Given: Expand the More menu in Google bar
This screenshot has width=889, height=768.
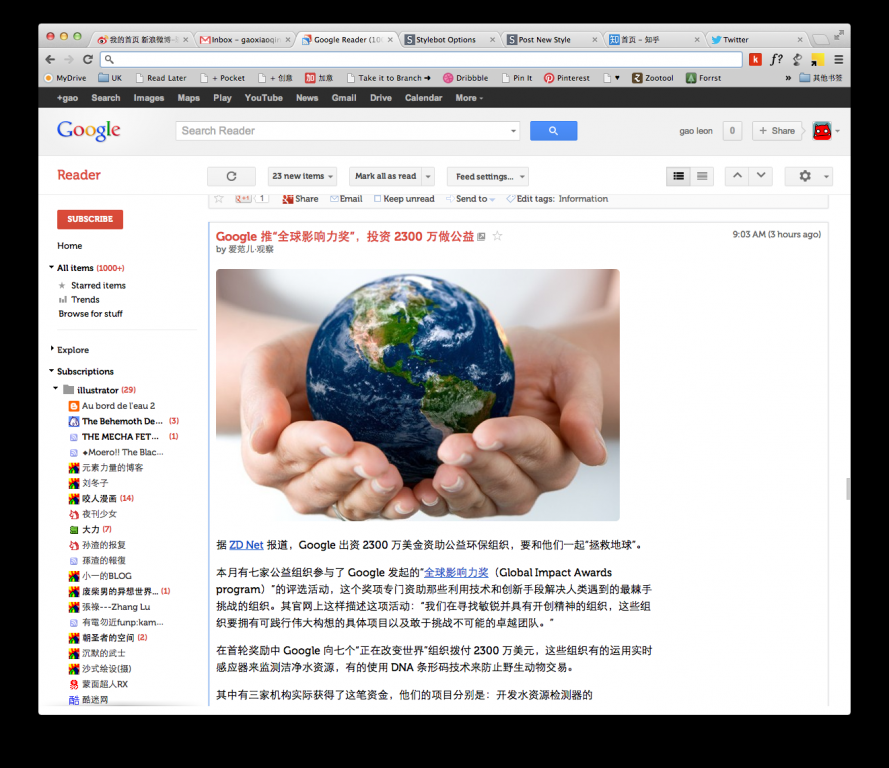Looking at the screenshot, I should (x=469, y=98).
